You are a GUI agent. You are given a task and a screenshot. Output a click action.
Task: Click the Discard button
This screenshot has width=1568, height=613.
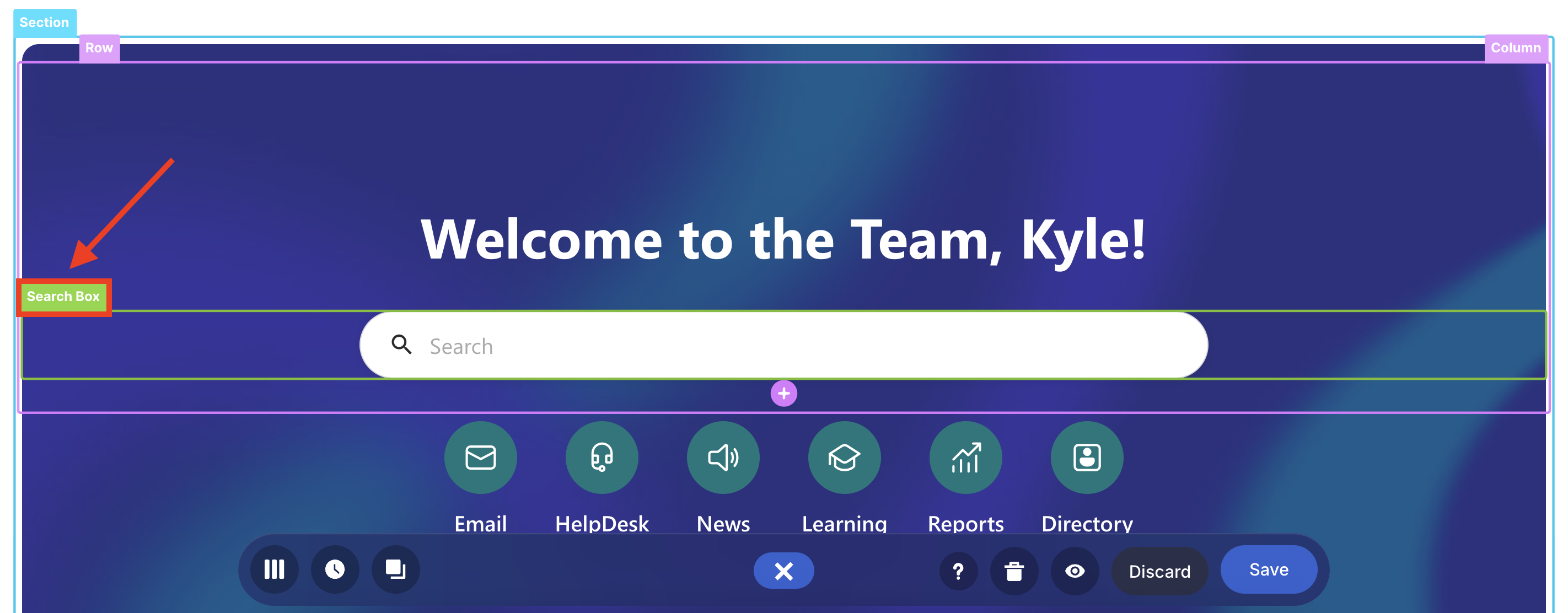(x=1159, y=571)
